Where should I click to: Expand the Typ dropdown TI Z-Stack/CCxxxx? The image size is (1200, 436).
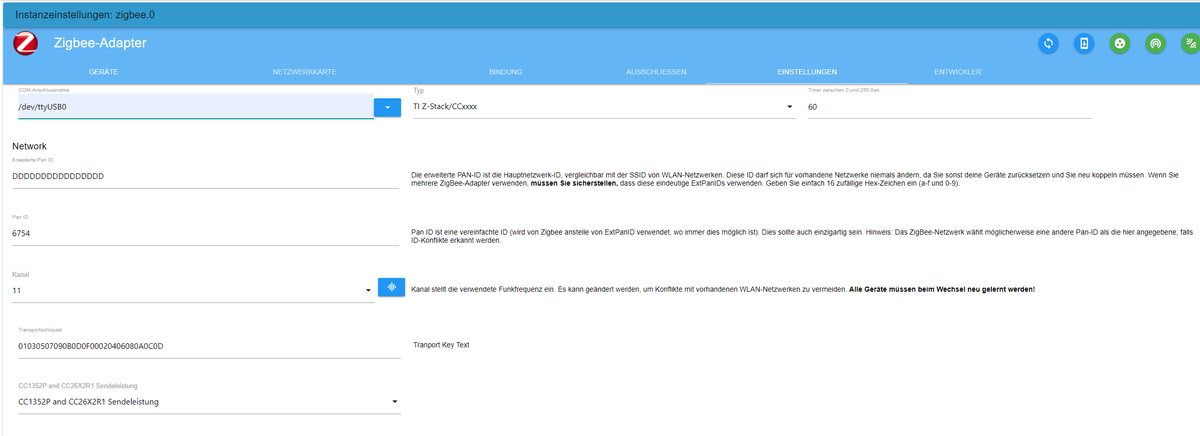604,106
